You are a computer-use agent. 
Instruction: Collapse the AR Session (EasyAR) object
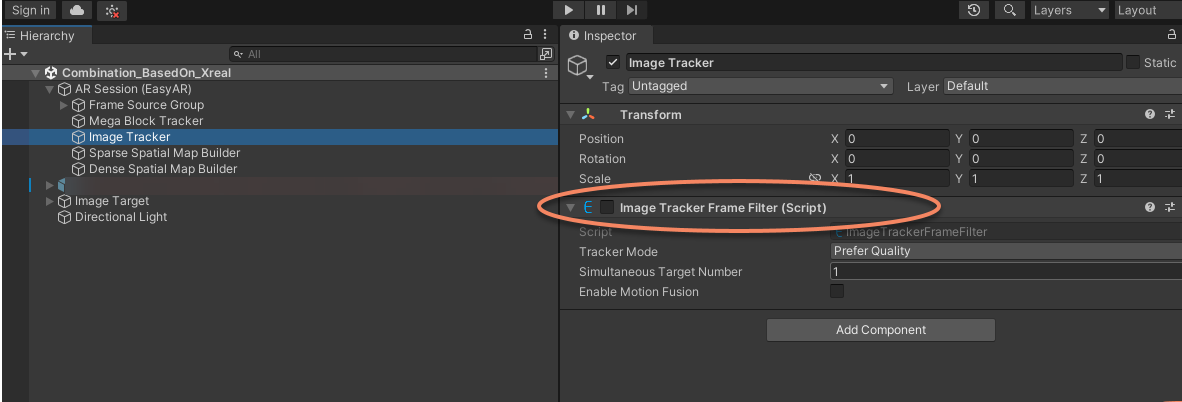pyautogui.click(x=50, y=89)
